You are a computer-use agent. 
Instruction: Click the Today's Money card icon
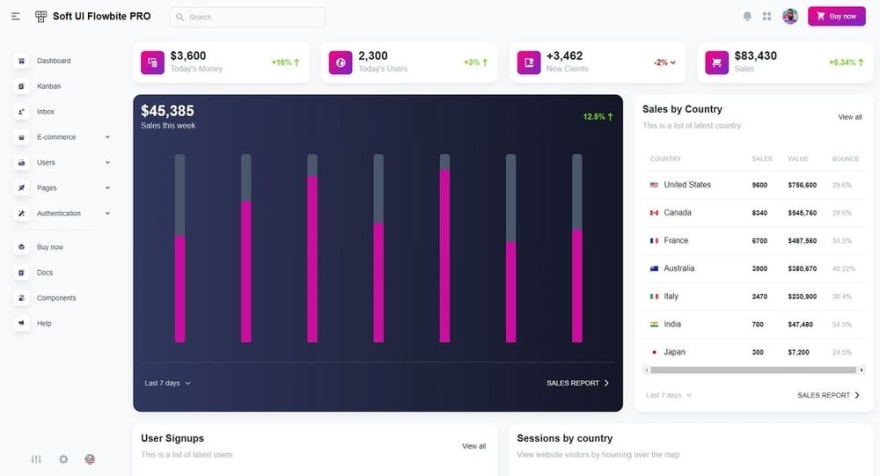tap(153, 62)
